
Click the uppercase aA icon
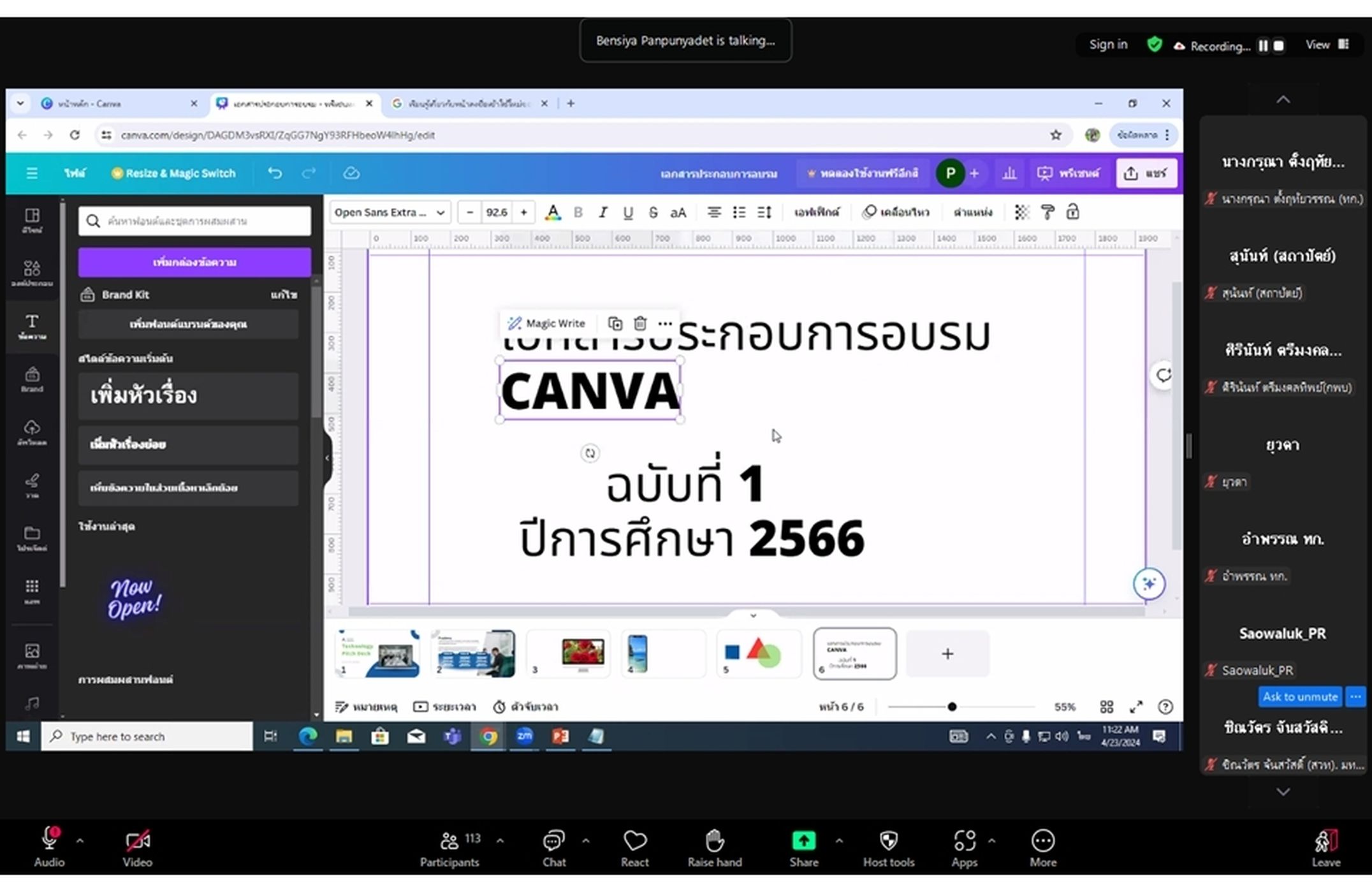(x=678, y=212)
